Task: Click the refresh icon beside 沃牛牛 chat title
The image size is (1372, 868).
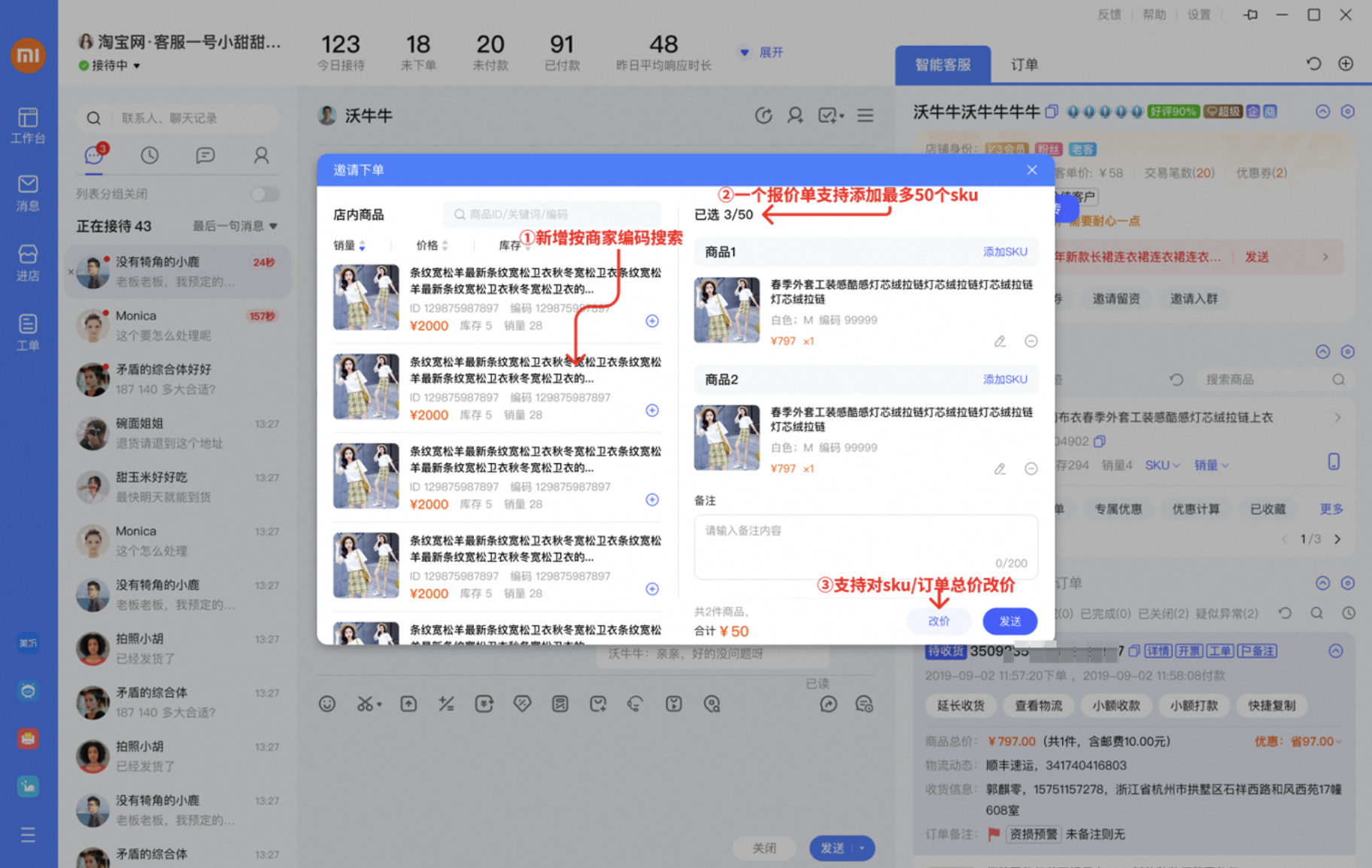Action: point(763,116)
